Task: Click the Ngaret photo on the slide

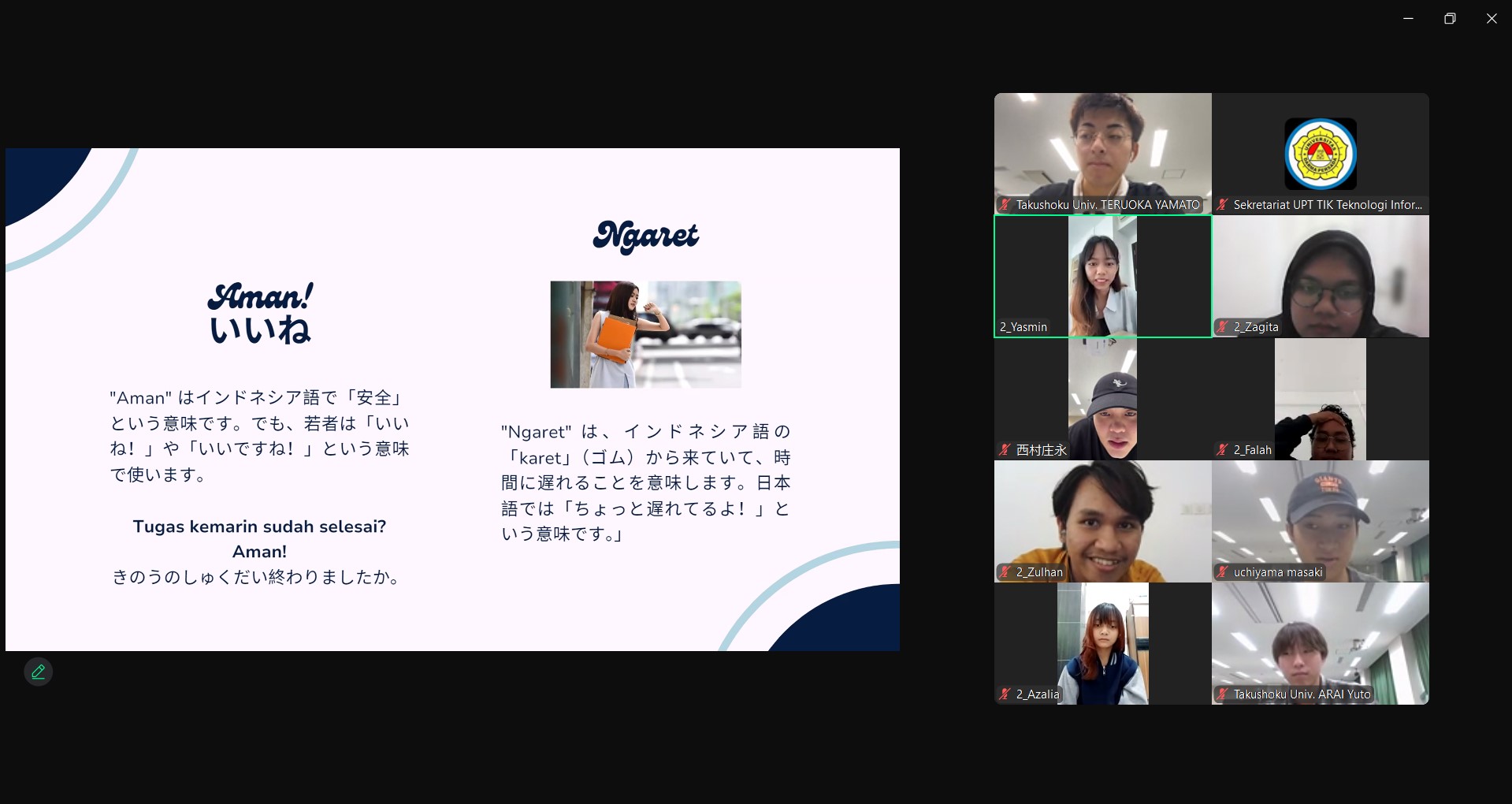Action: (x=645, y=334)
